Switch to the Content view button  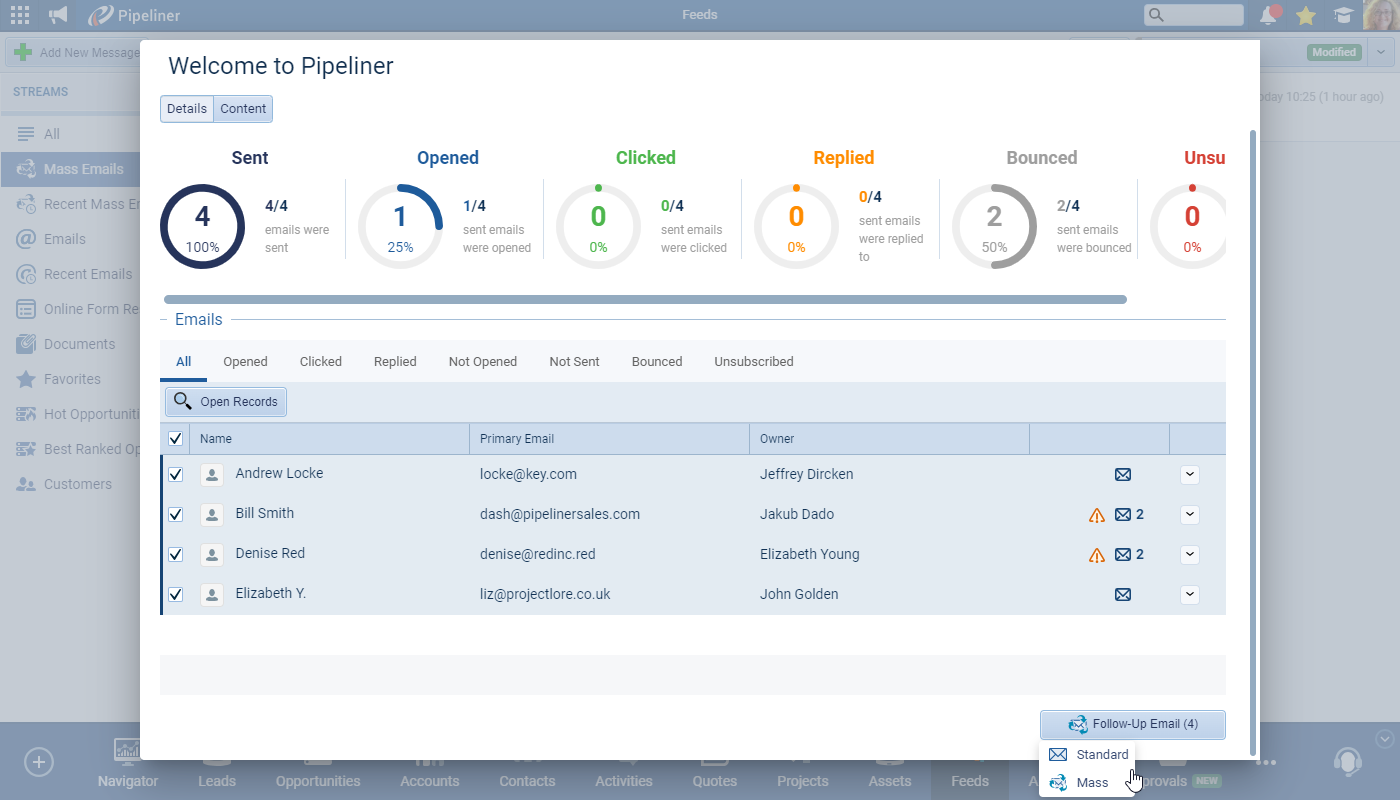(x=243, y=109)
